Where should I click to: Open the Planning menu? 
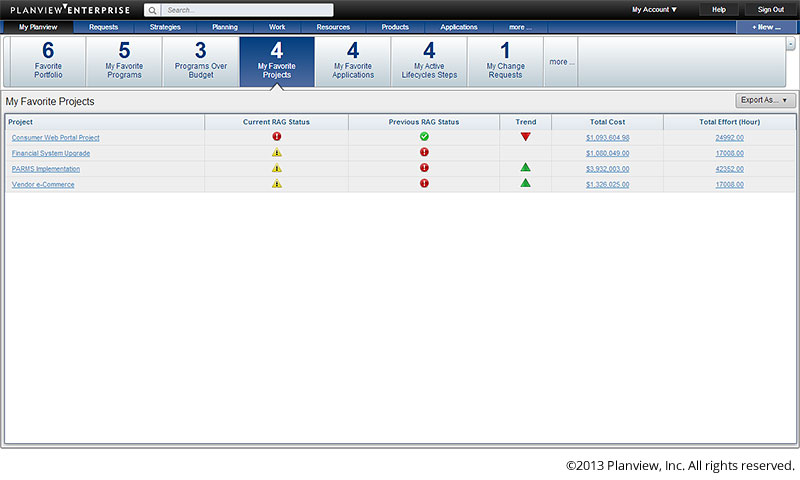point(225,27)
